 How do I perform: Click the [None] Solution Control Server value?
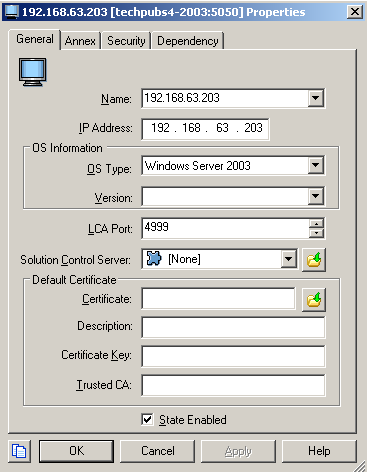[184, 259]
